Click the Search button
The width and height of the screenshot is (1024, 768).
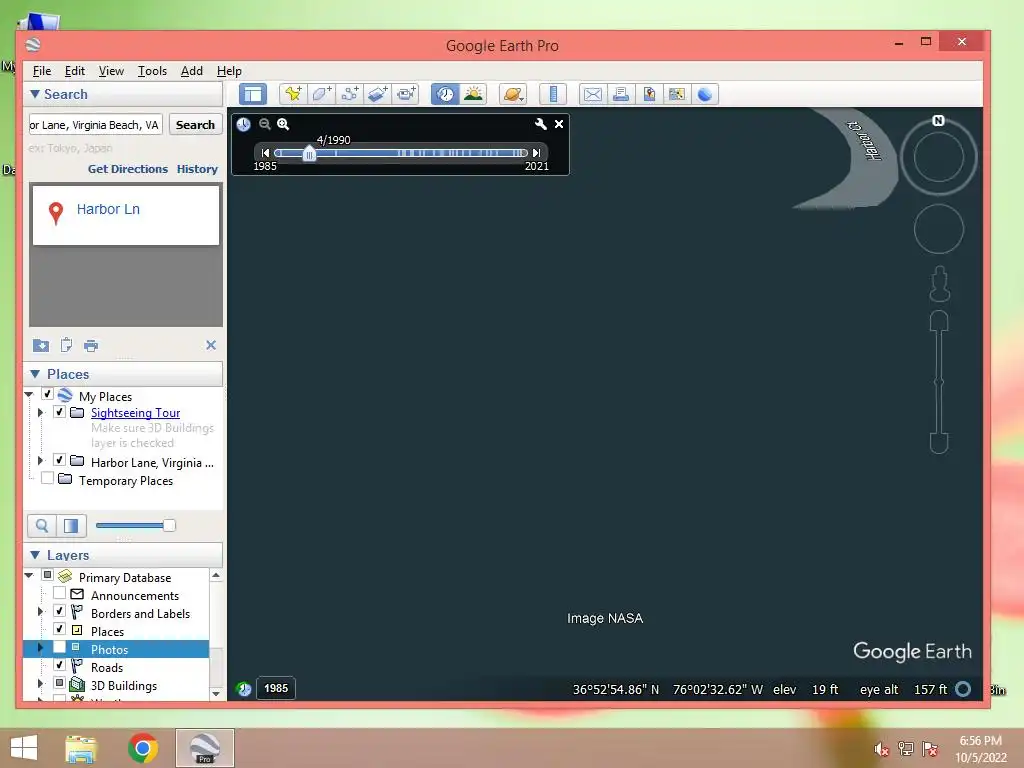[x=195, y=125]
